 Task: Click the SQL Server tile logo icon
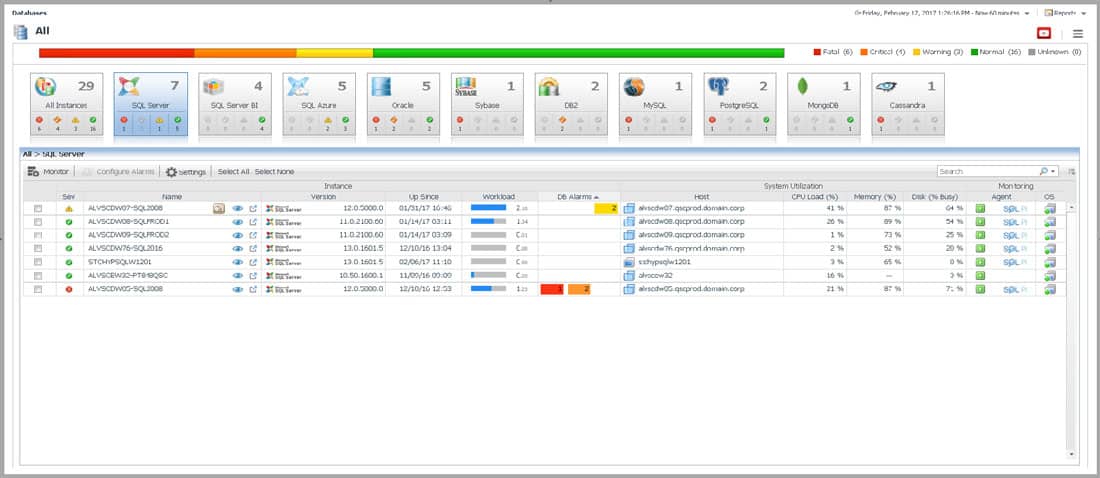[128, 86]
